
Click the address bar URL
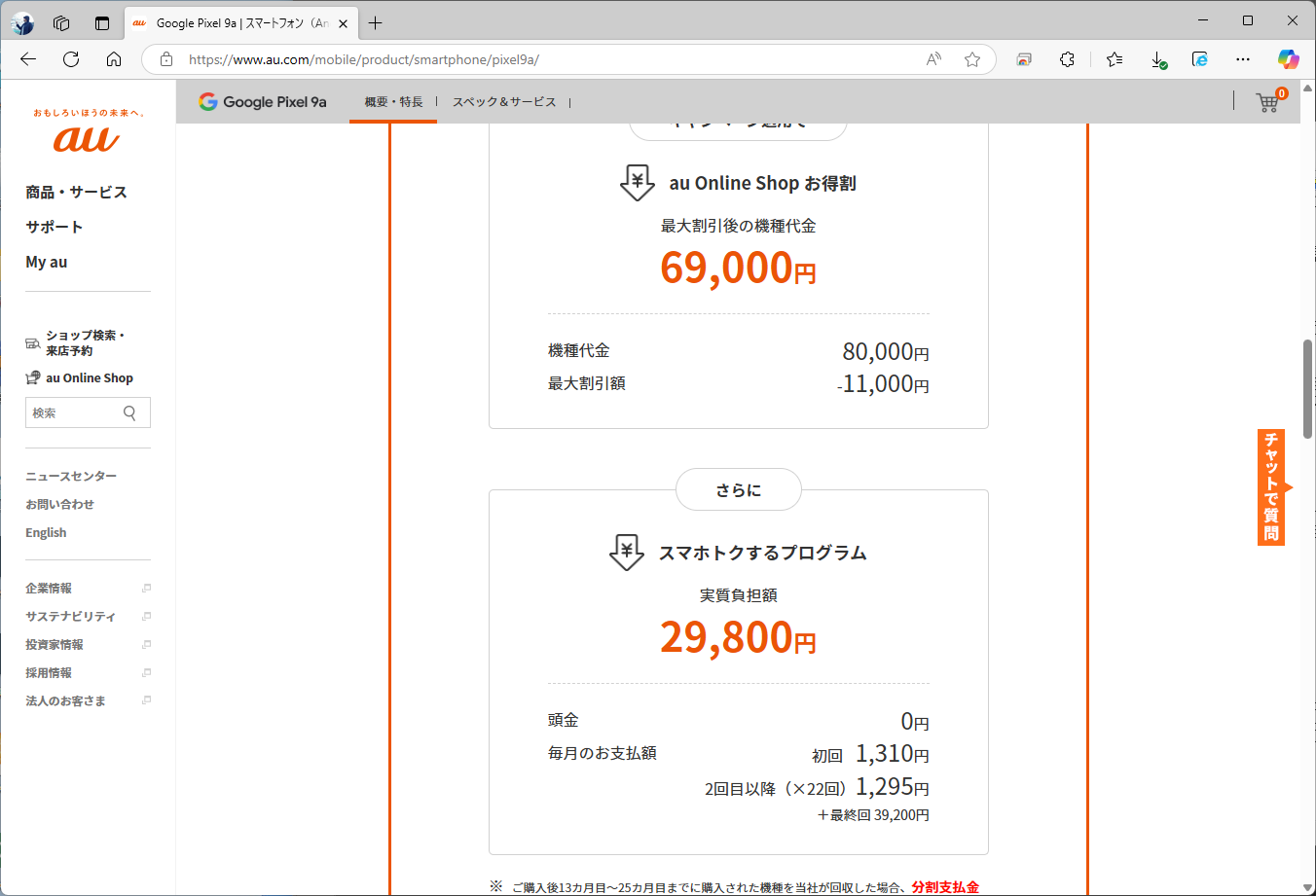click(x=364, y=59)
